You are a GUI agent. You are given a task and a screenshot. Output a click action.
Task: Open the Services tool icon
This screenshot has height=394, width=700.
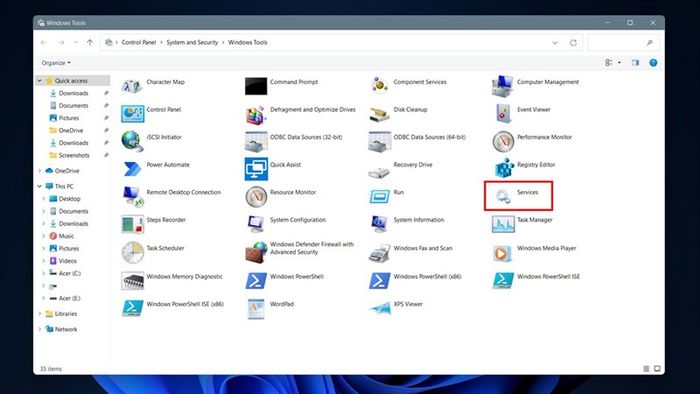pos(503,196)
